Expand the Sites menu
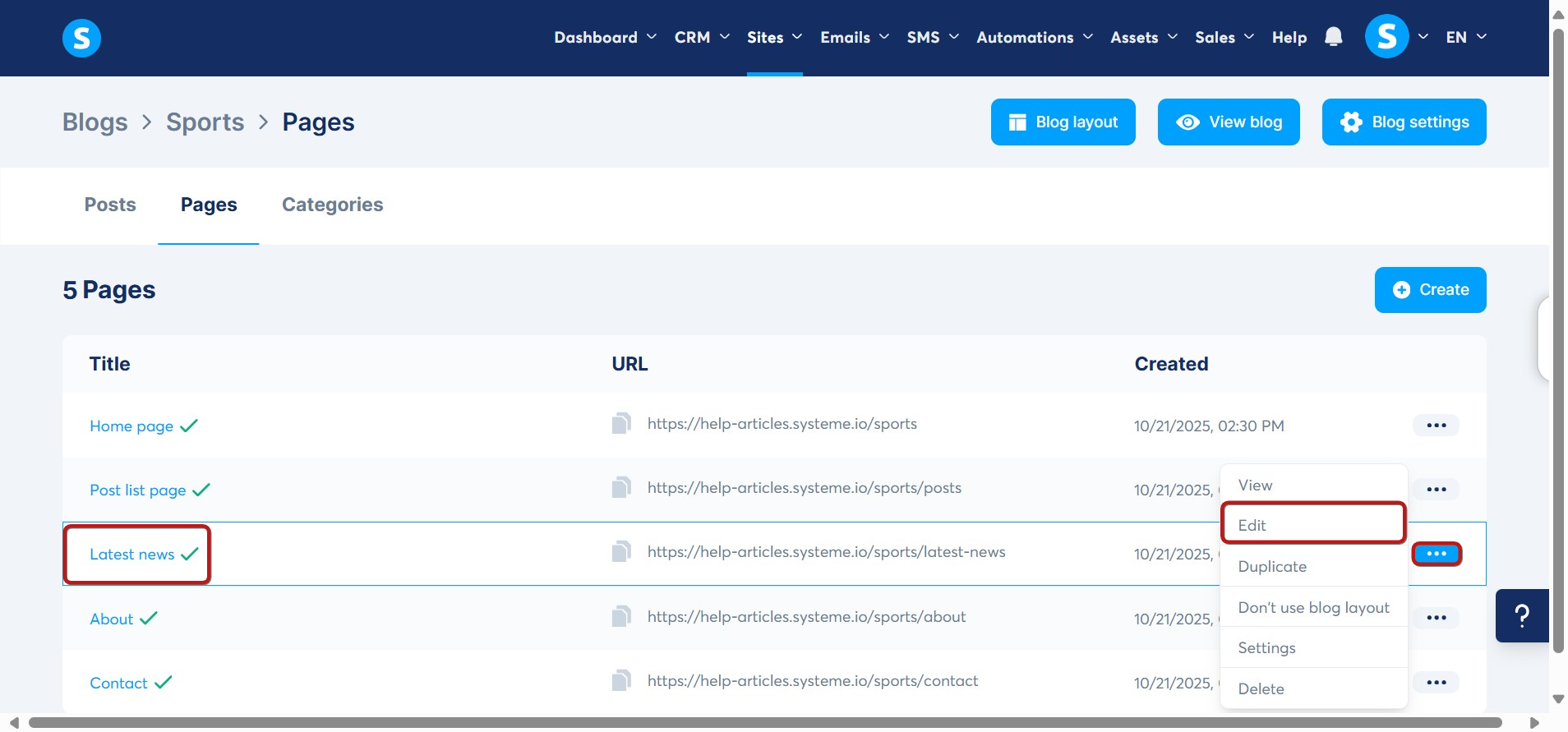 click(774, 37)
